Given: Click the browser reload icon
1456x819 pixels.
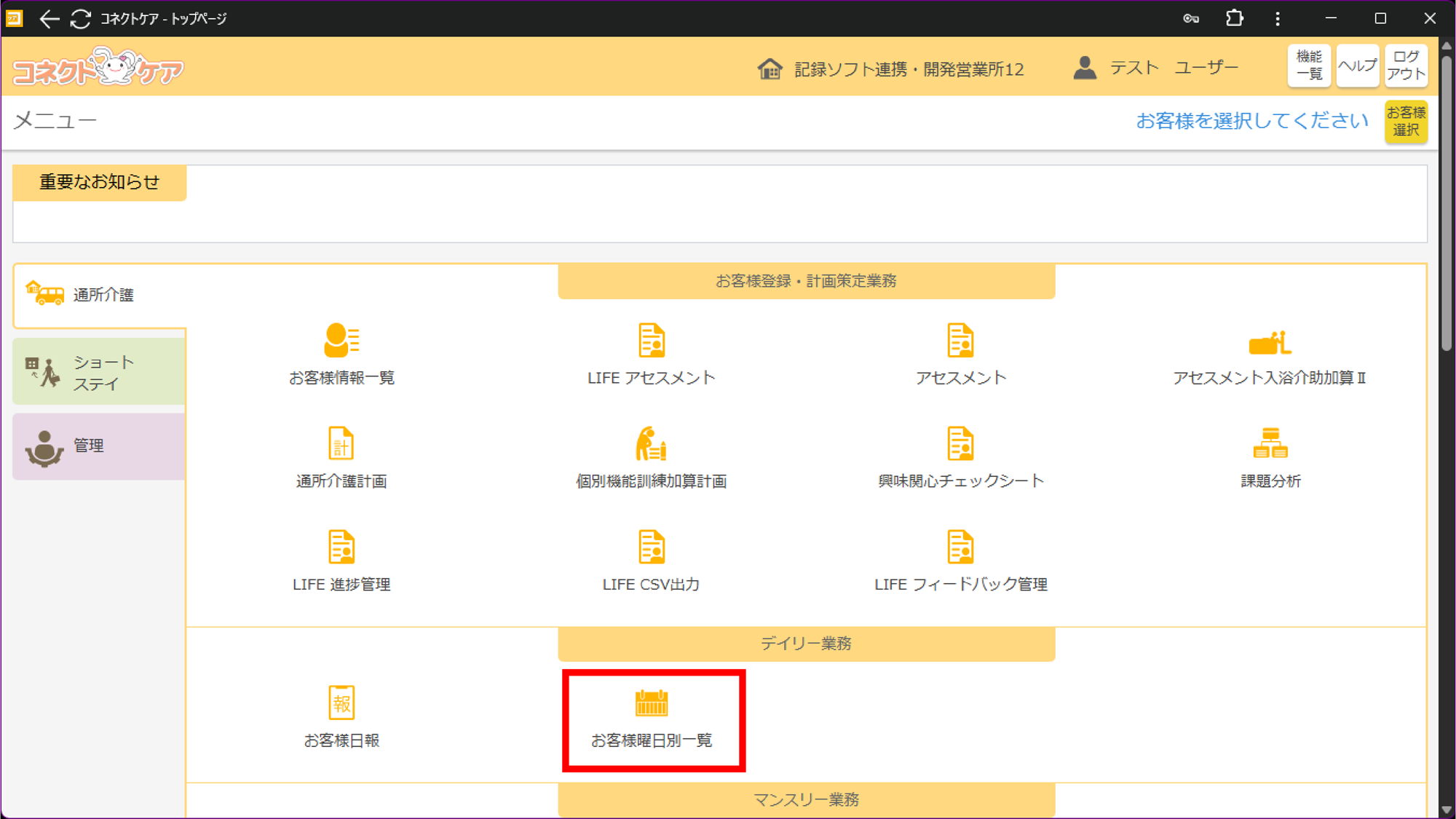Looking at the screenshot, I should pyautogui.click(x=81, y=19).
